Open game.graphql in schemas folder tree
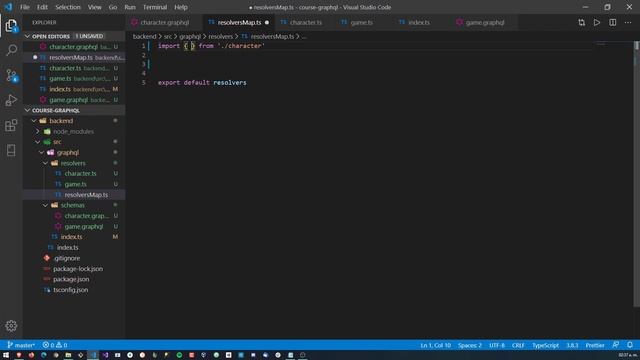This screenshot has height=360, width=640. [x=84, y=226]
